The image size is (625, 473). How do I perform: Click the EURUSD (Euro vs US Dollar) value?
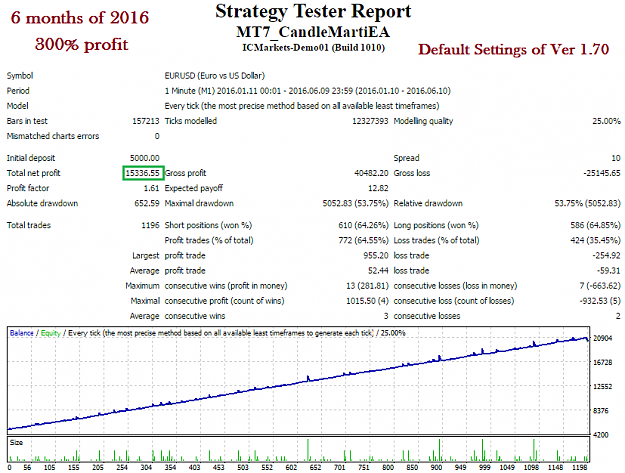click(x=214, y=76)
